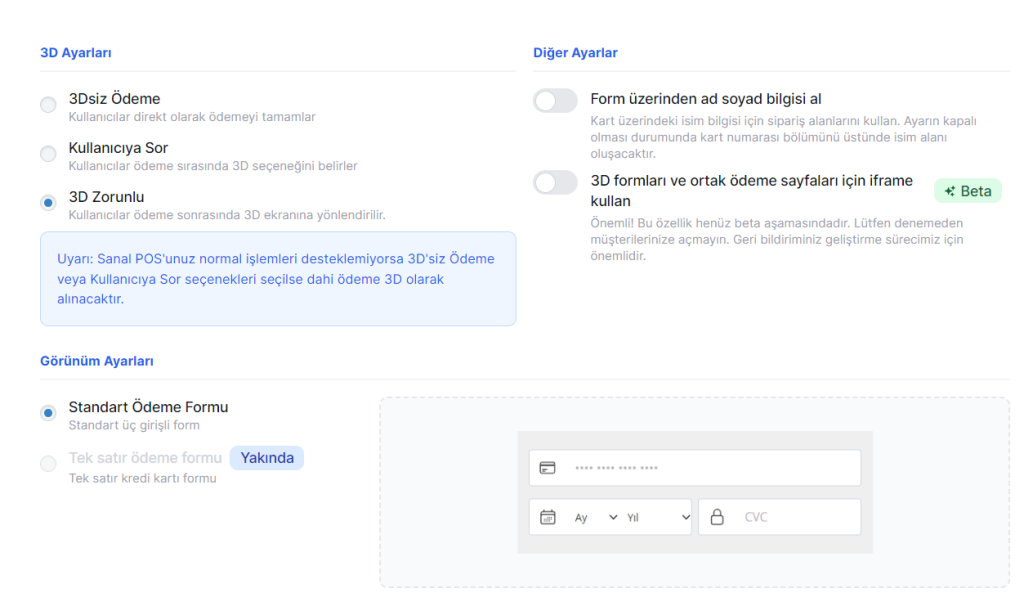Screen dimensions: 1024x615
Task: Select the Tek satır ödeme formu radio
Action: click(x=48, y=463)
